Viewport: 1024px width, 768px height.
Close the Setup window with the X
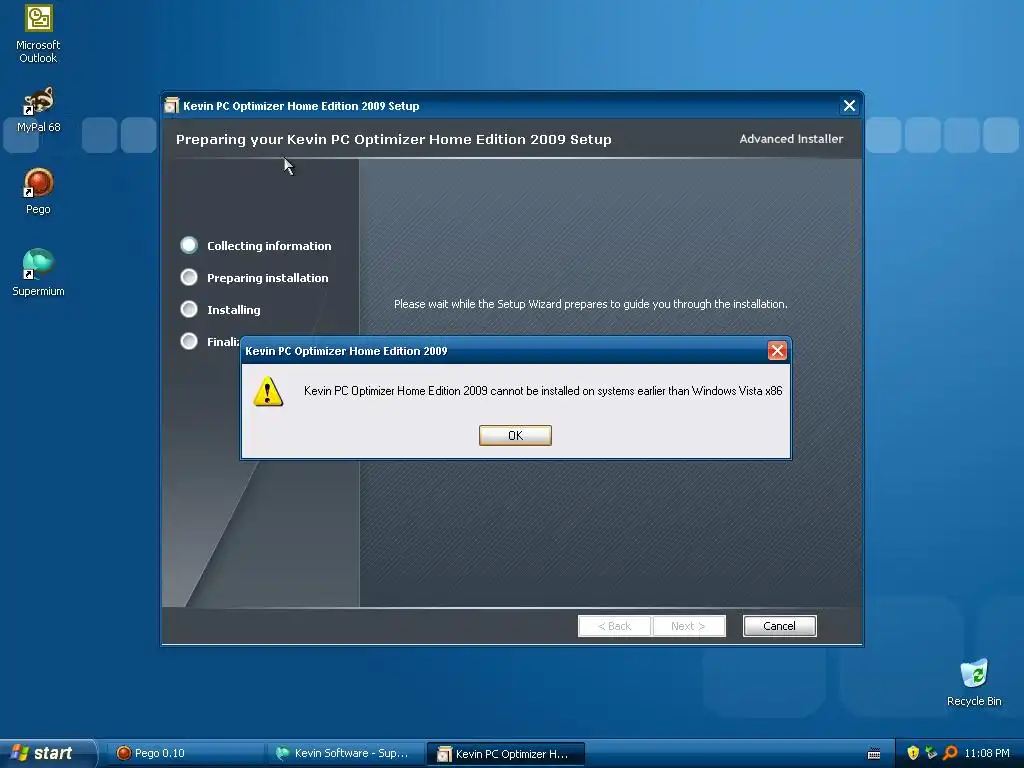tap(849, 106)
